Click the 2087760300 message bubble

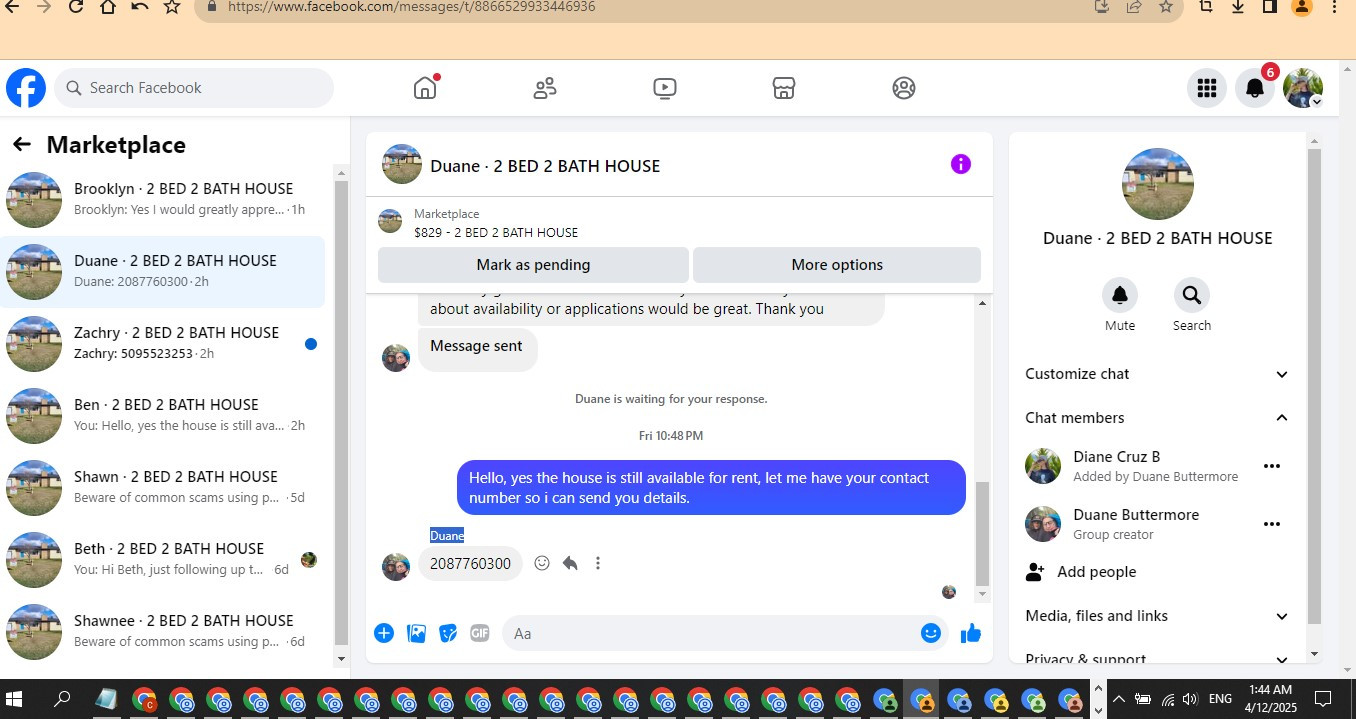coord(470,564)
